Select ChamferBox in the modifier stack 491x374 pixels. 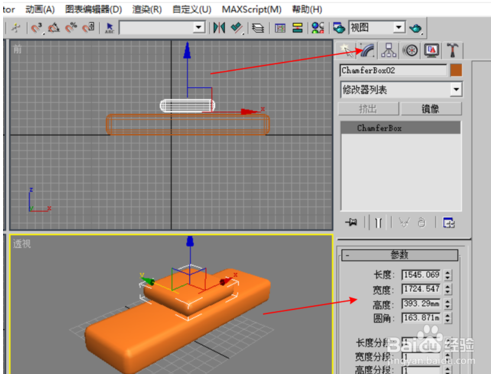(400, 128)
